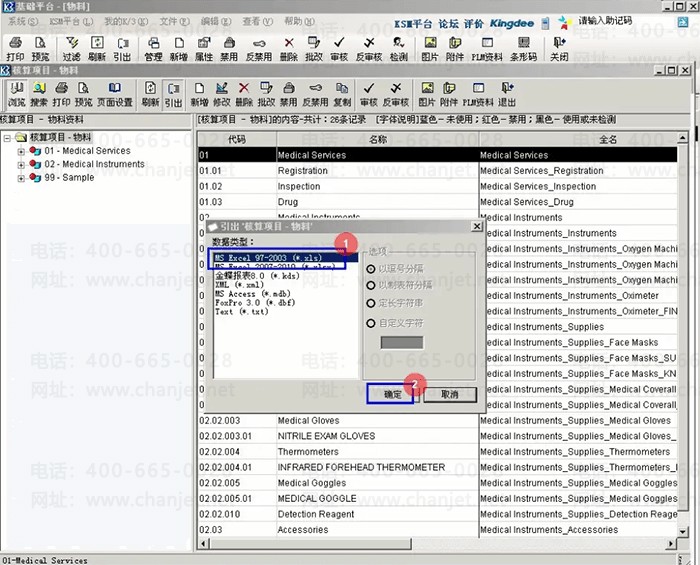Viewport: 700px width, 565px height.
Task: Click the 搜索 (Search) toolbar icon
Action: point(38,96)
